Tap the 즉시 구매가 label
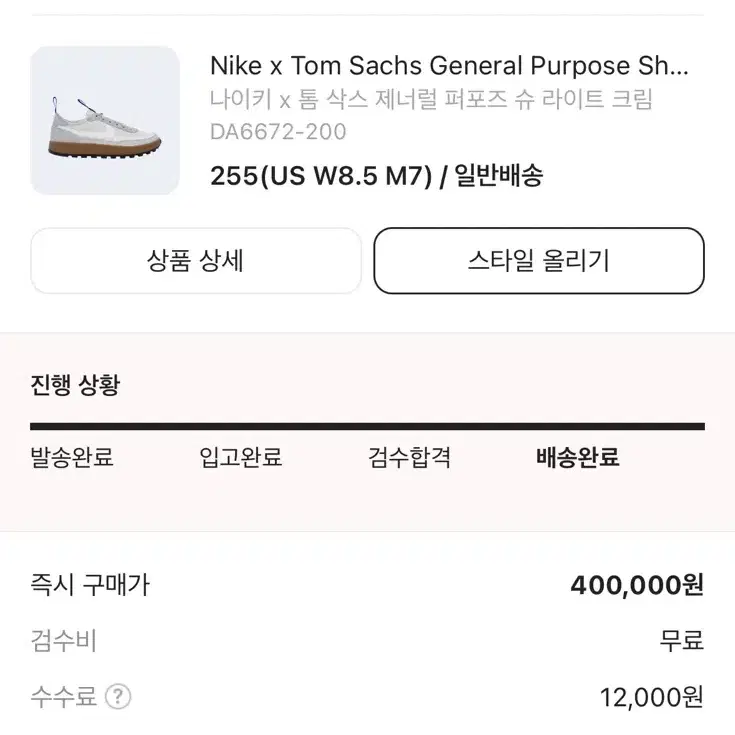 (x=90, y=585)
